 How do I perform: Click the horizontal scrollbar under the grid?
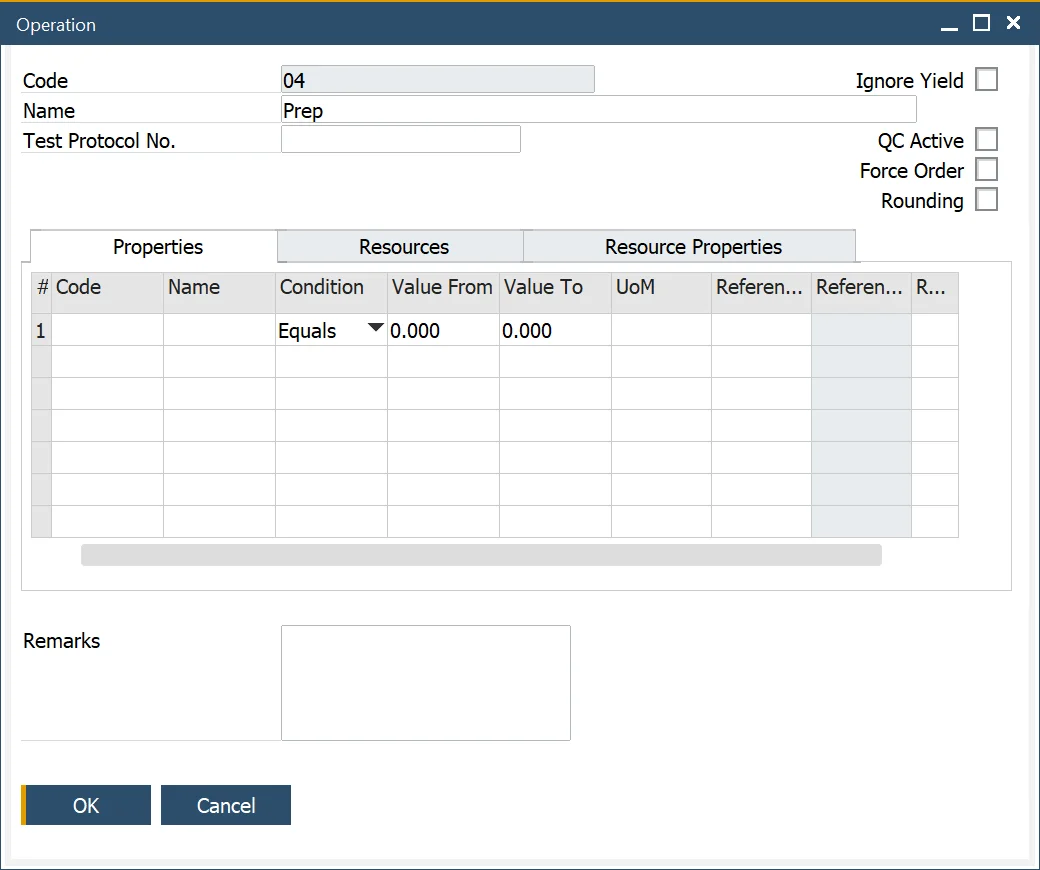[x=481, y=555]
